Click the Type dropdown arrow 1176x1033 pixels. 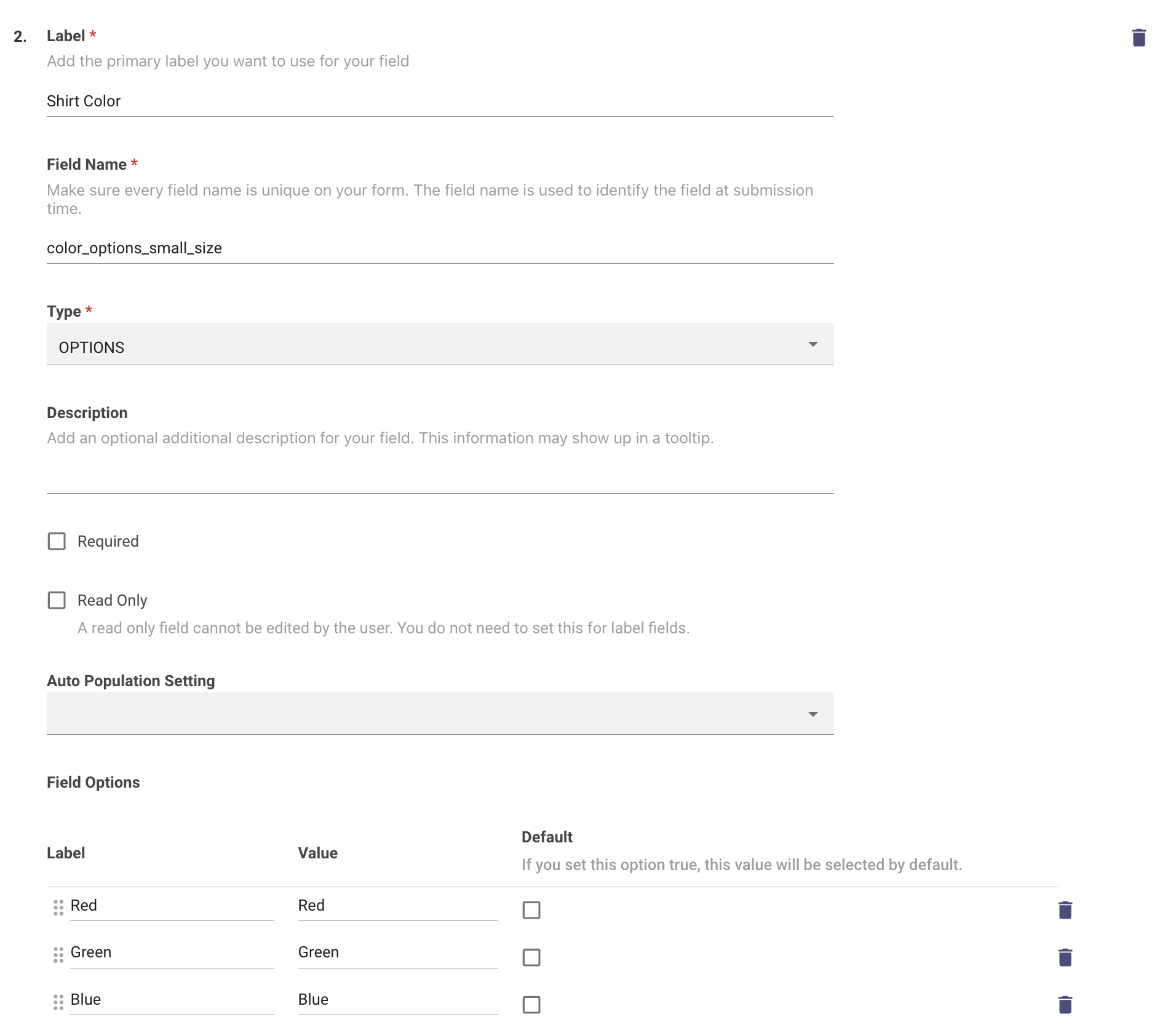point(812,344)
